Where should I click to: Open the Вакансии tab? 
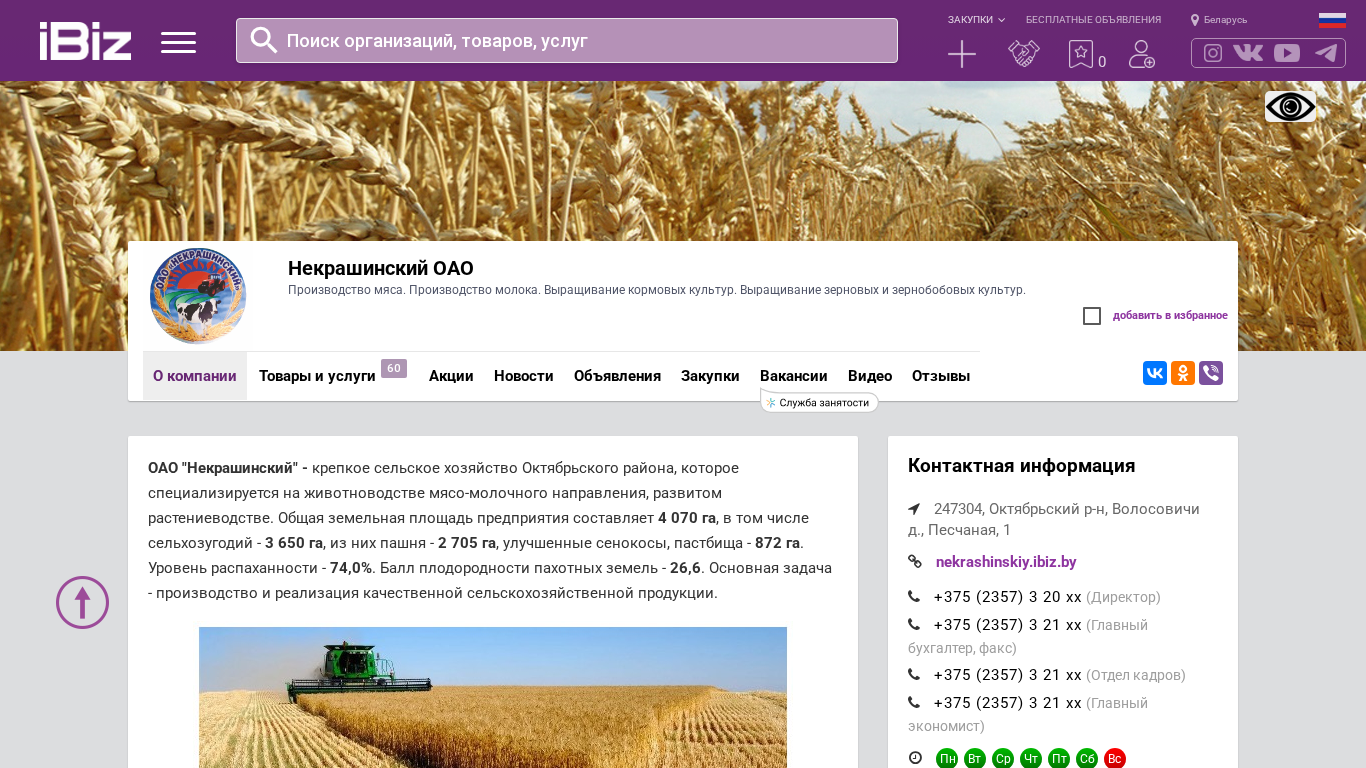794,376
